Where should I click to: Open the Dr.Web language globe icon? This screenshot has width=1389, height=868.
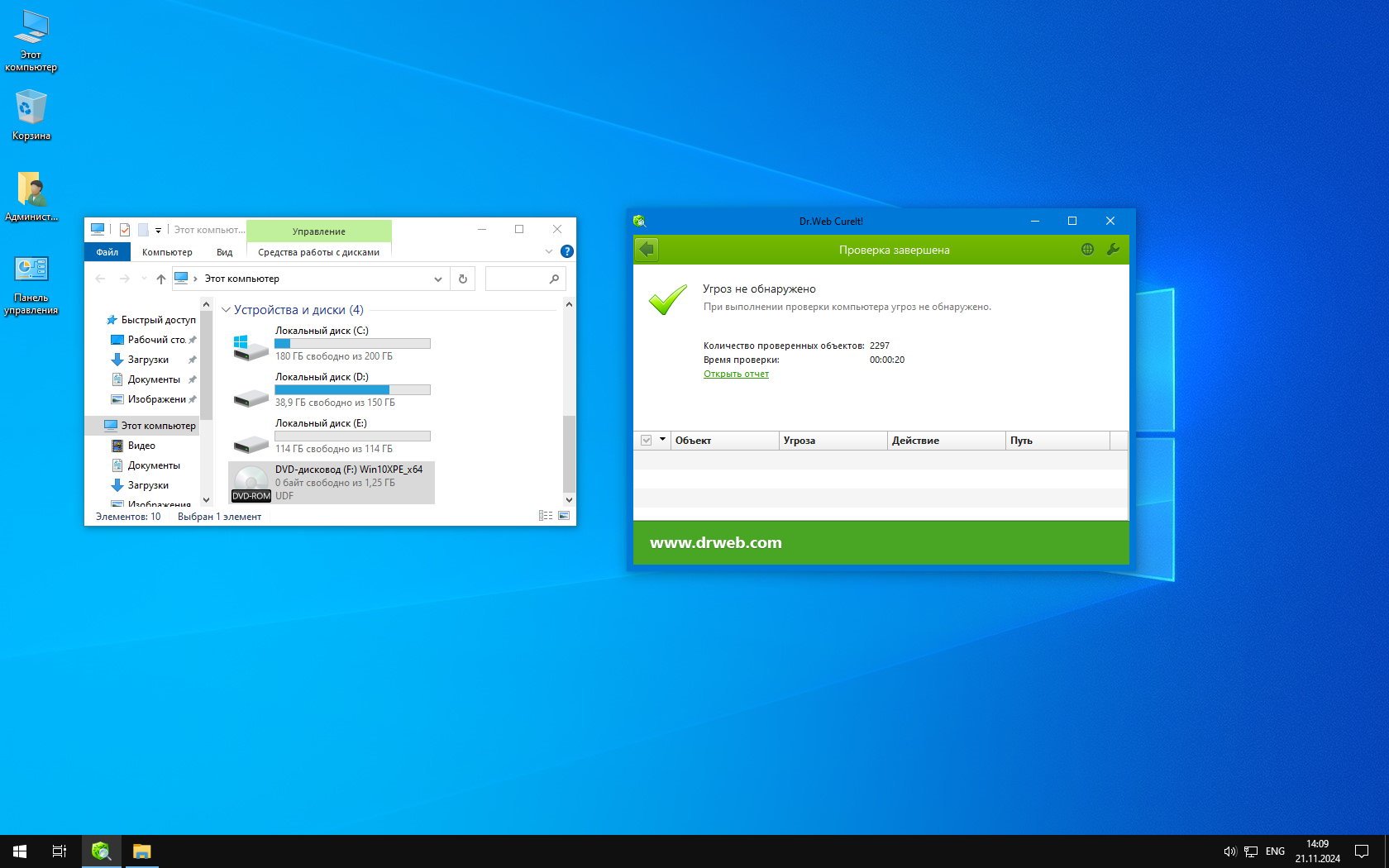[1087, 250]
